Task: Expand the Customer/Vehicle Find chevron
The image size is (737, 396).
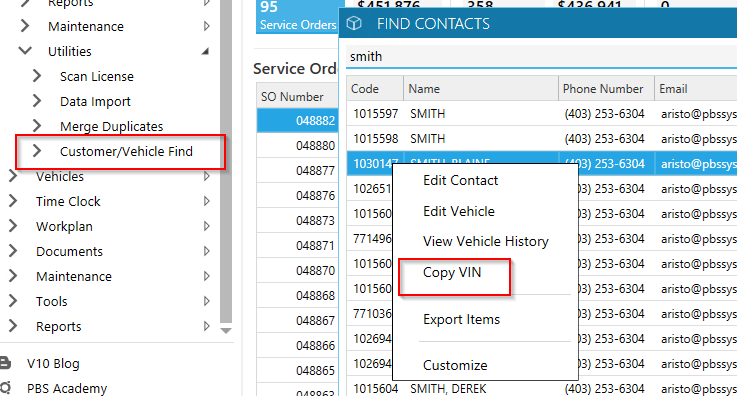Action: [37, 151]
